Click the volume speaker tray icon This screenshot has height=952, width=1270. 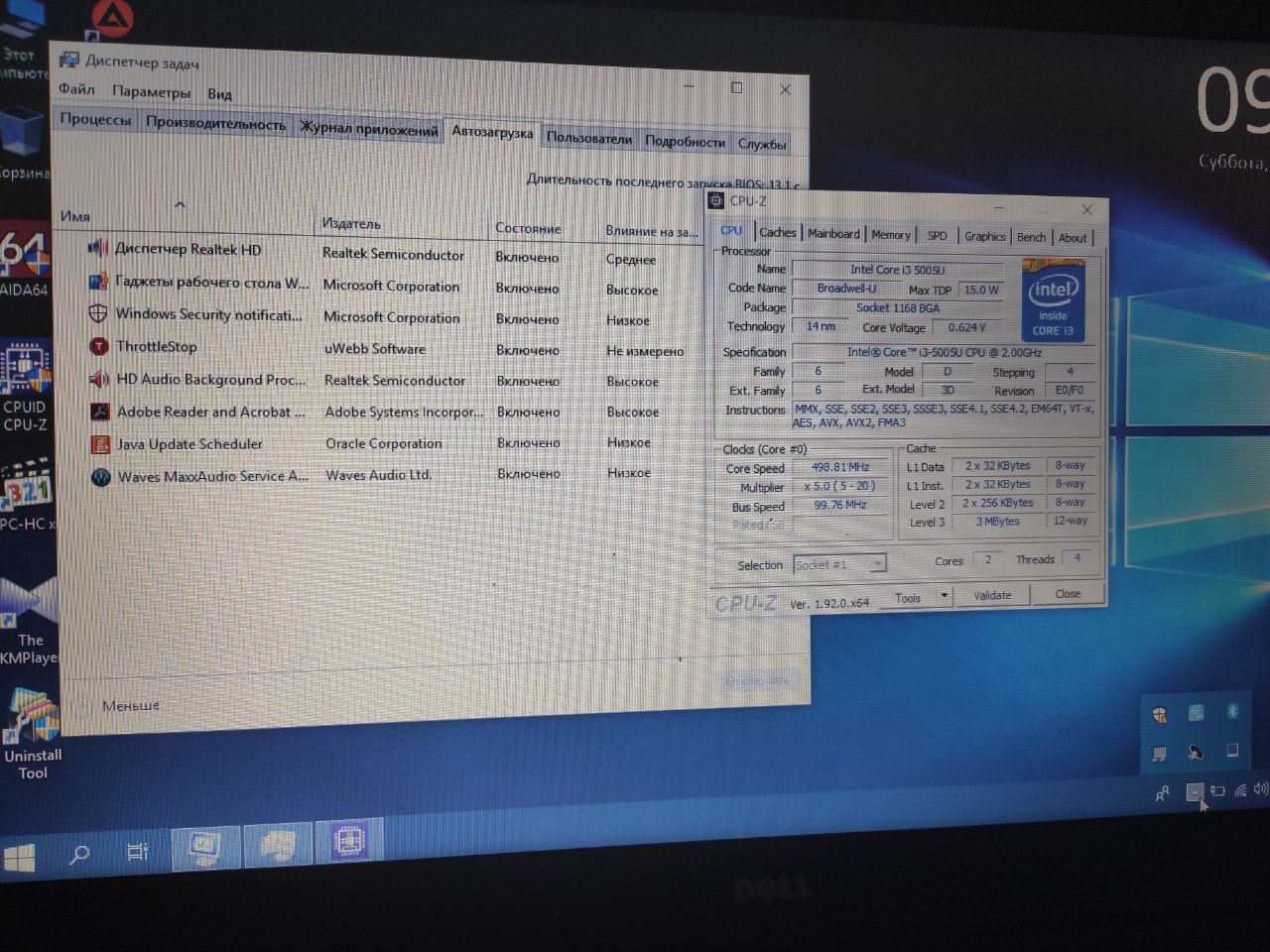[1260, 789]
